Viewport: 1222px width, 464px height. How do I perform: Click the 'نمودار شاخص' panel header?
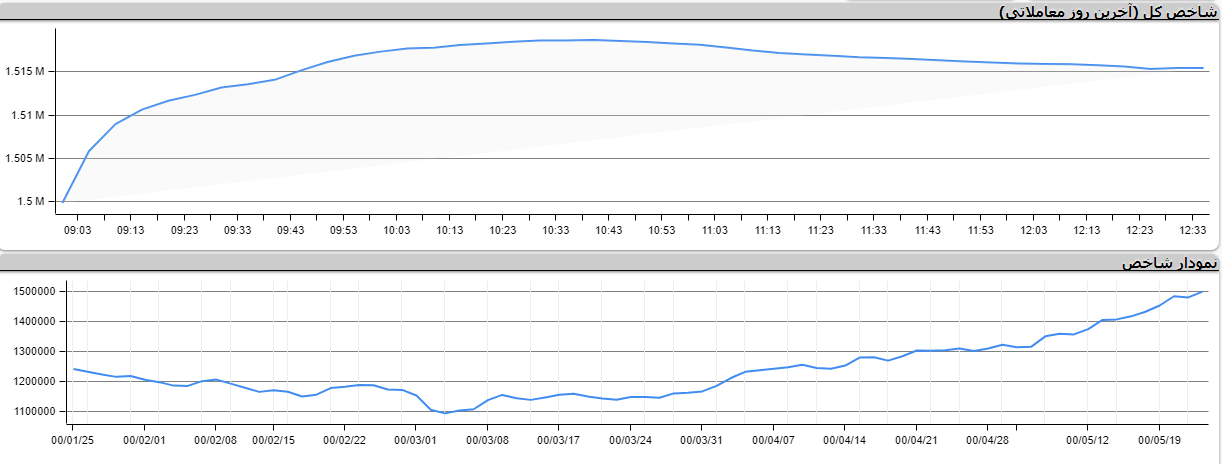[1169, 263]
